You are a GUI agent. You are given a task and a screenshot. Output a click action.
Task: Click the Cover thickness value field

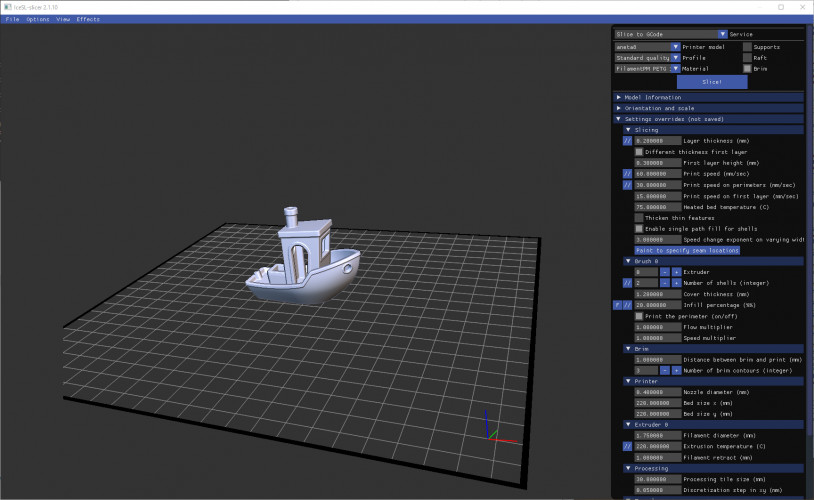[x=658, y=294]
